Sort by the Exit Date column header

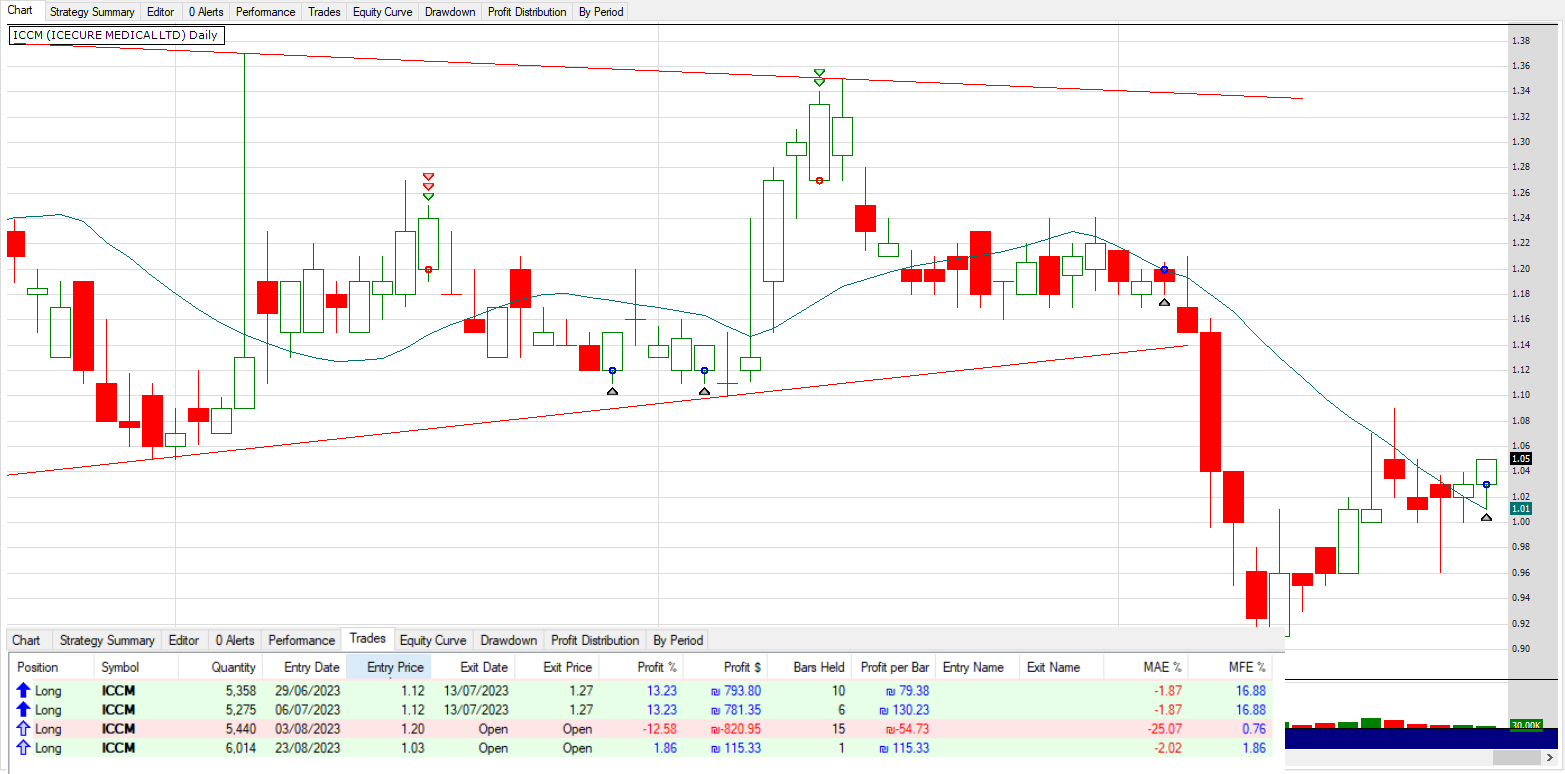472,667
